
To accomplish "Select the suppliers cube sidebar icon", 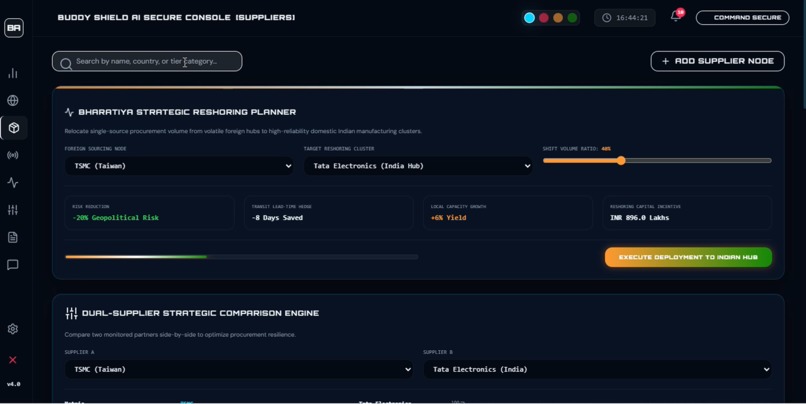I will pos(14,127).
